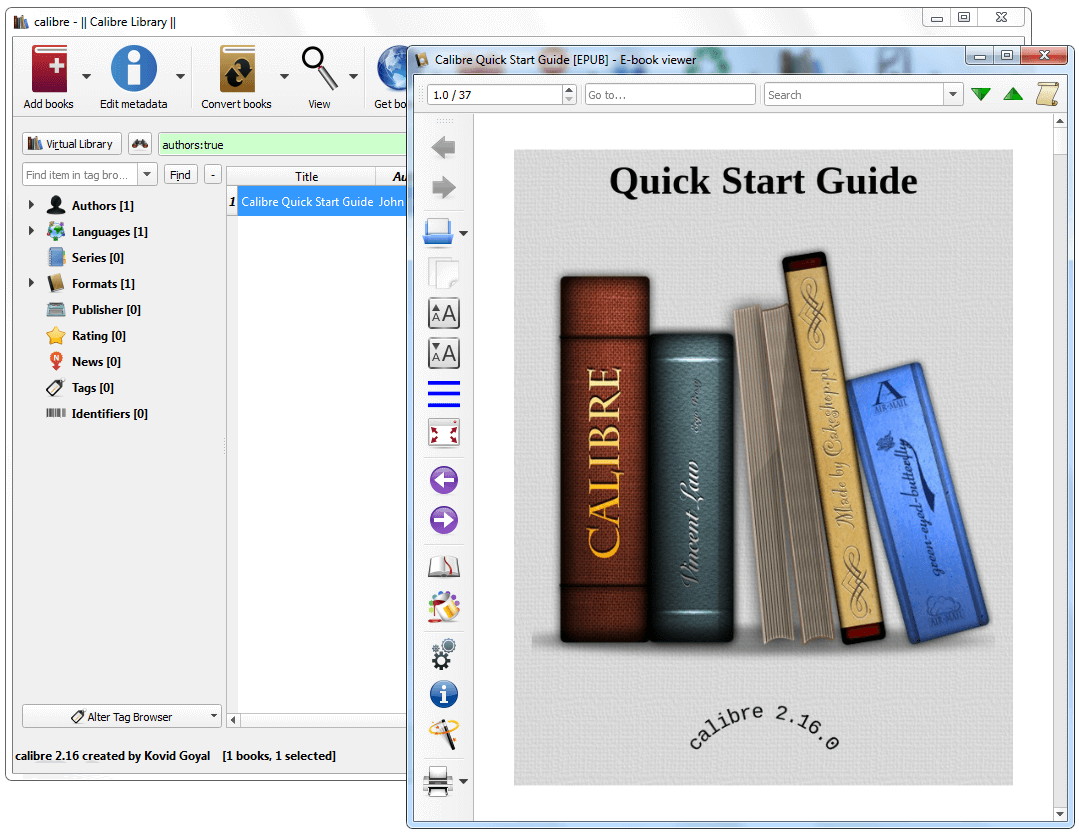Click the binoculars advanced search button
Image resolution: width=1079 pixels, height=833 pixels.
click(140, 144)
